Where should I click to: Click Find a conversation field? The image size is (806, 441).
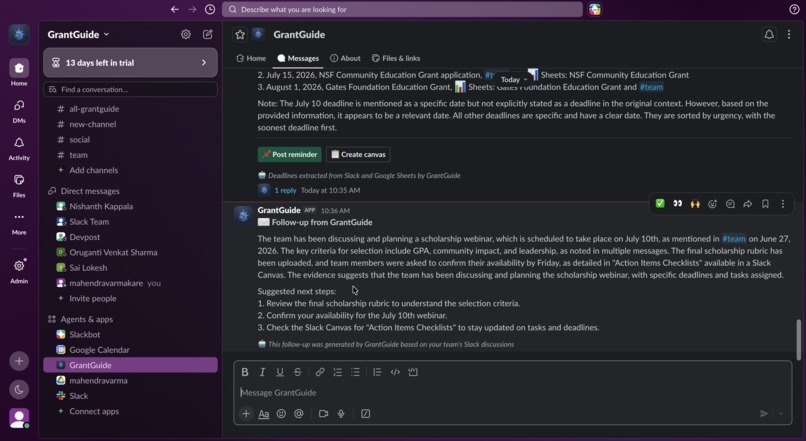point(131,89)
